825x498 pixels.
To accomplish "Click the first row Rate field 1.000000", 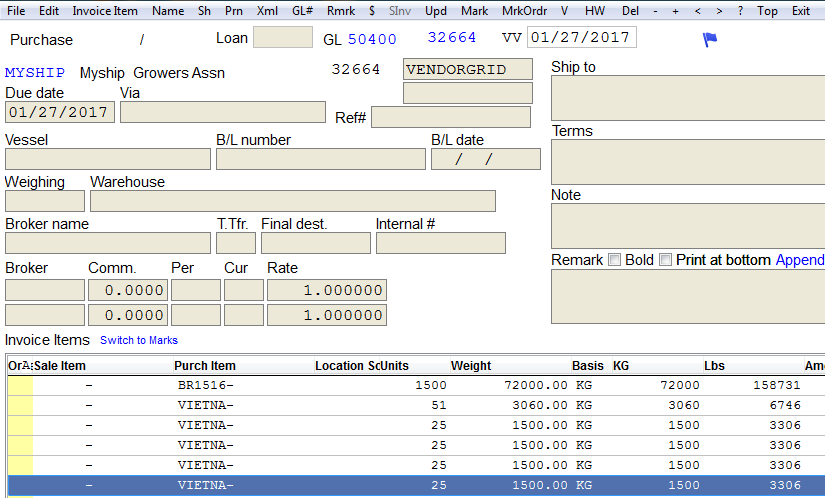I will (x=327, y=290).
